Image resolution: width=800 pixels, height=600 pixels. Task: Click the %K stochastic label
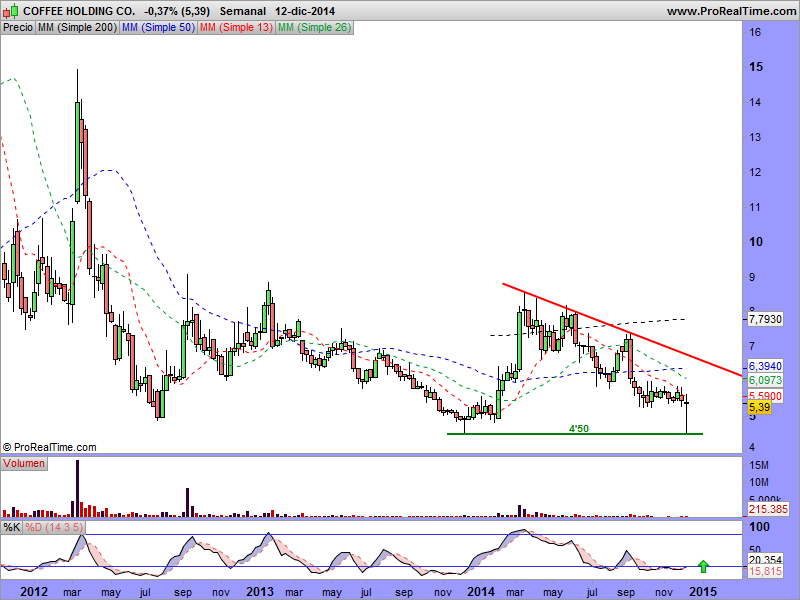click(x=11, y=527)
